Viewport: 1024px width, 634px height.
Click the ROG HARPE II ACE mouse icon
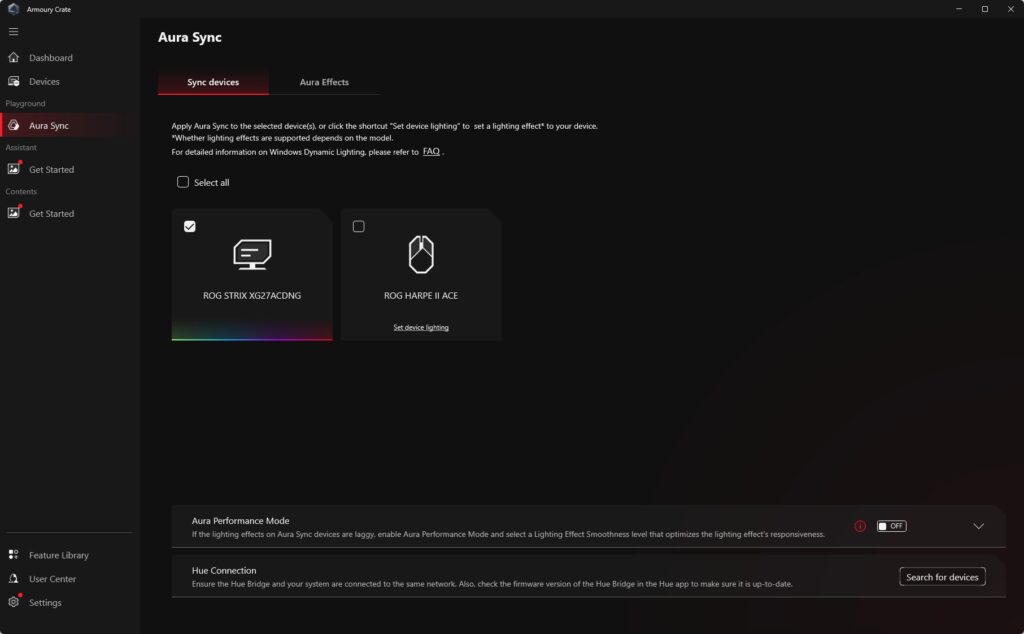(x=421, y=254)
